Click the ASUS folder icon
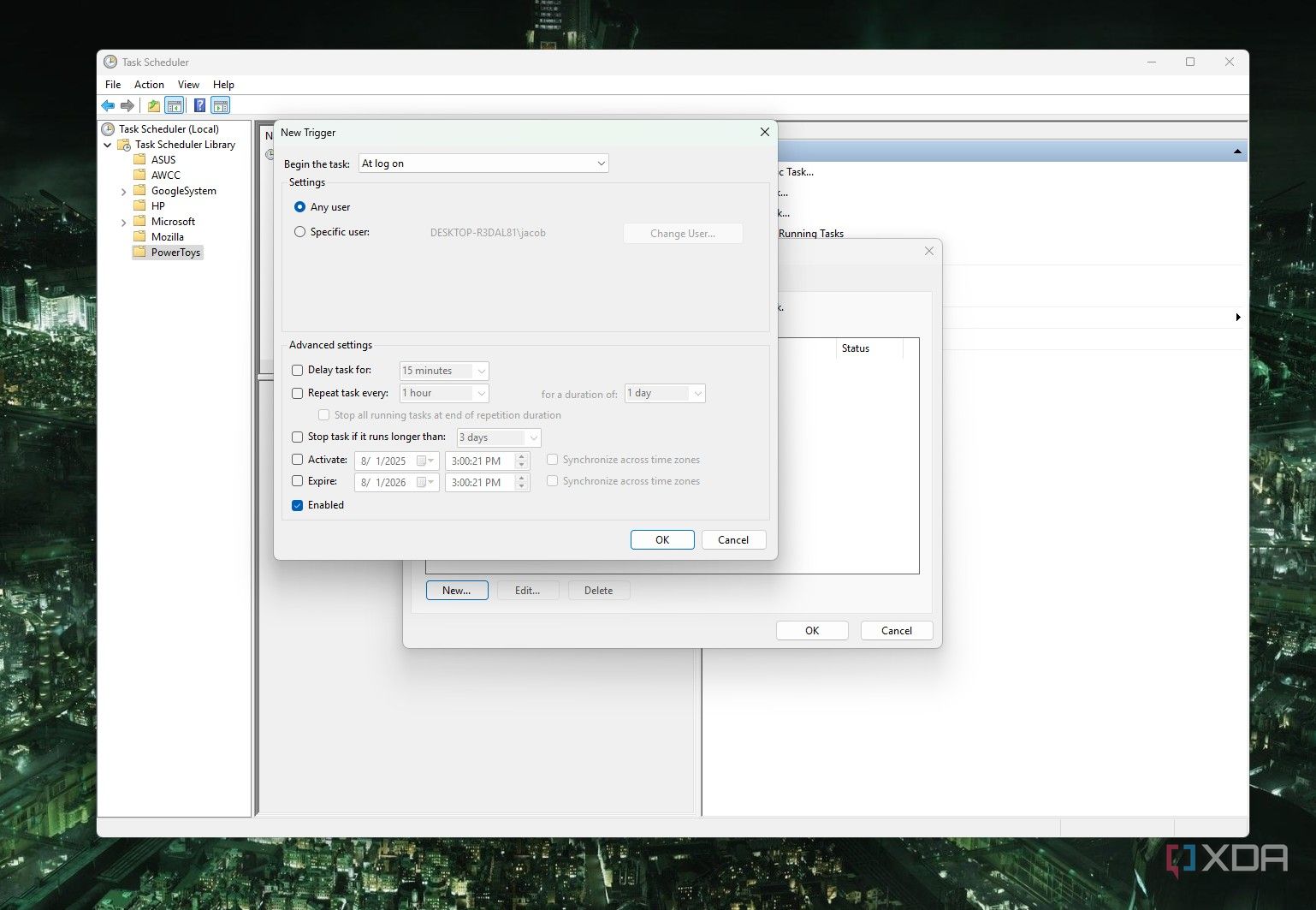The image size is (1316, 910). (139, 160)
